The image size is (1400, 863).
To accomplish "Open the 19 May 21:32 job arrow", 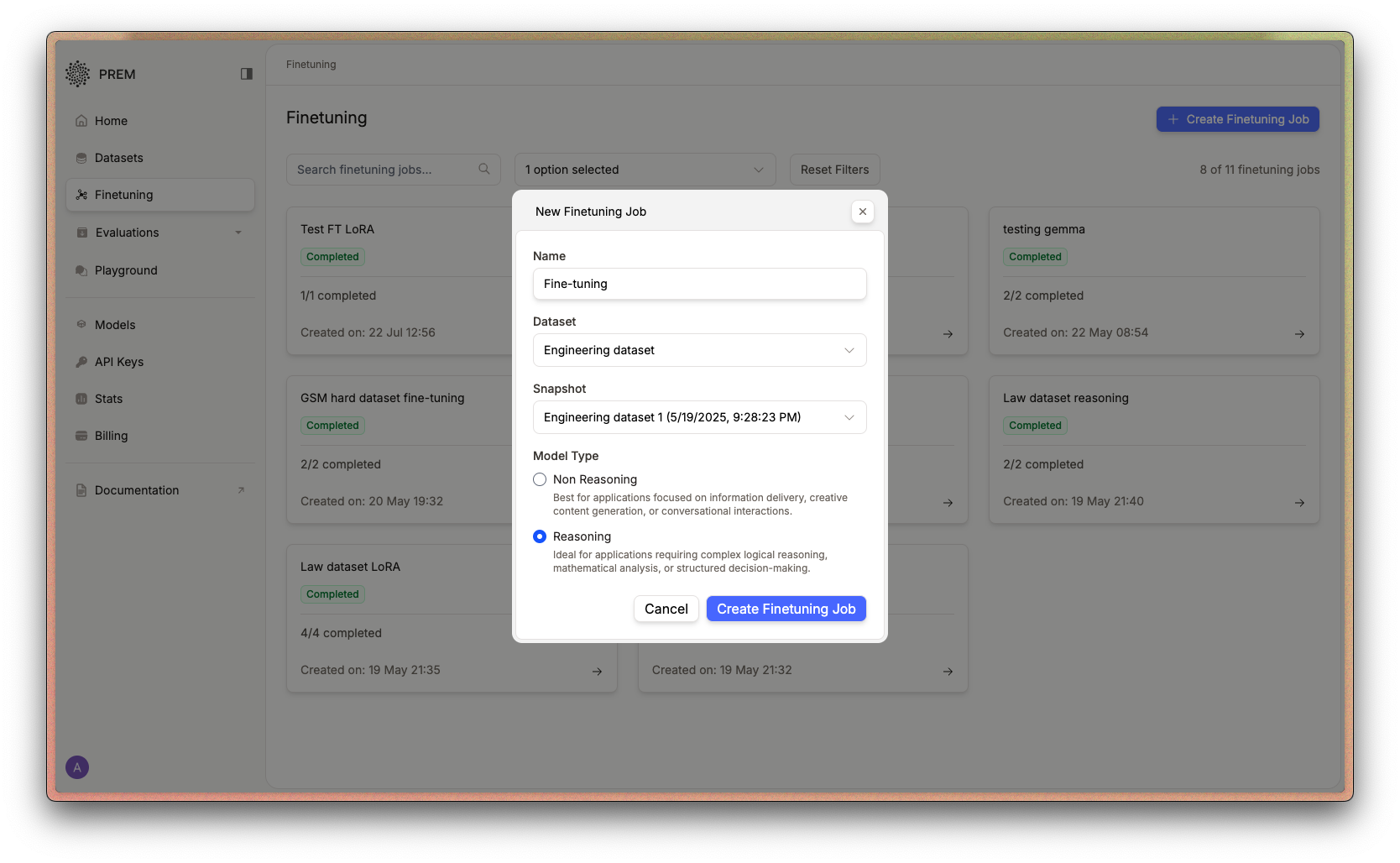I will pos(948,672).
